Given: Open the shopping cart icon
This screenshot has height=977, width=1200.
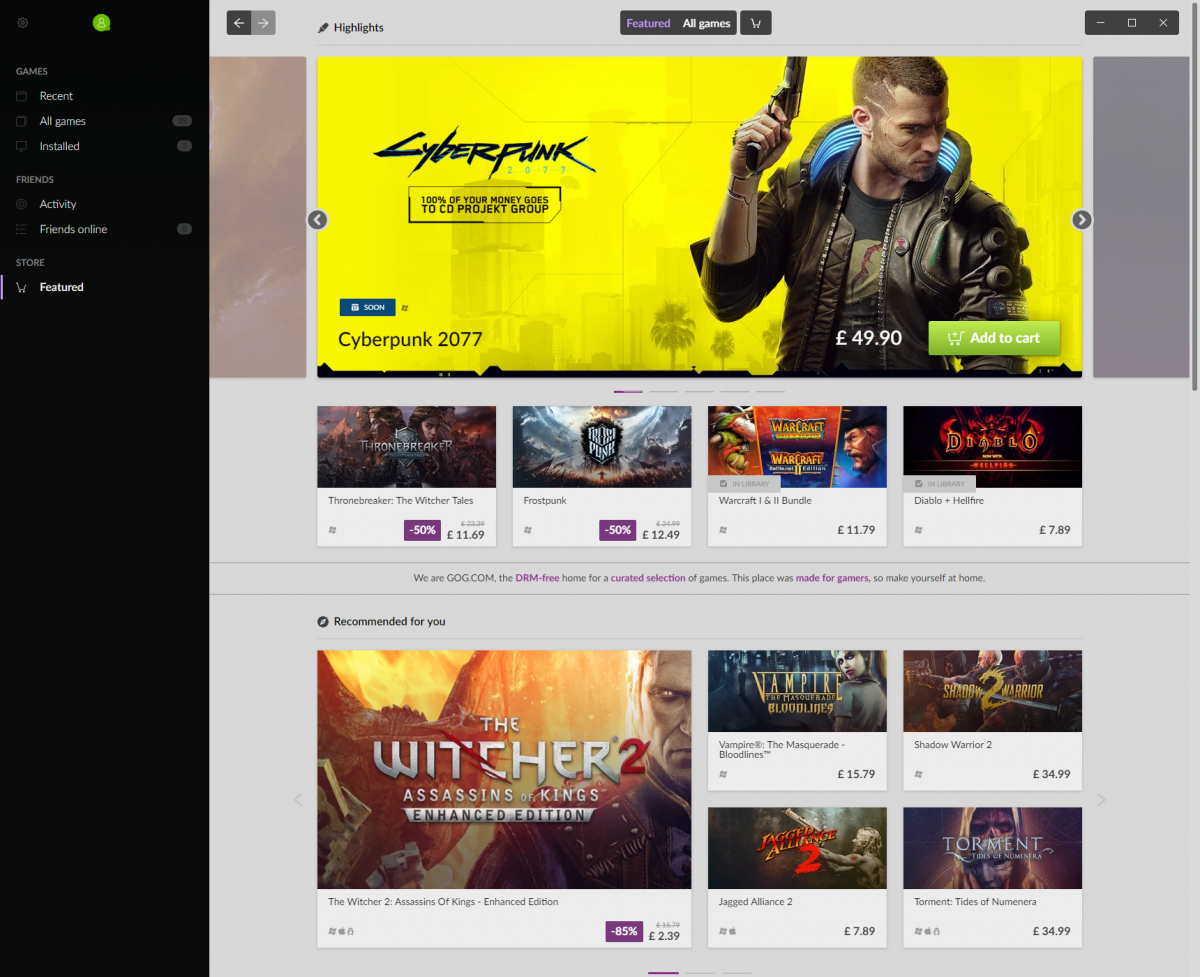Looking at the screenshot, I should [x=755, y=23].
